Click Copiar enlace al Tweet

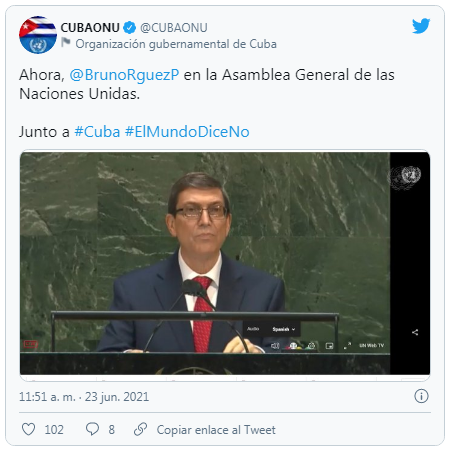pyautogui.click(x=216, y=430)
